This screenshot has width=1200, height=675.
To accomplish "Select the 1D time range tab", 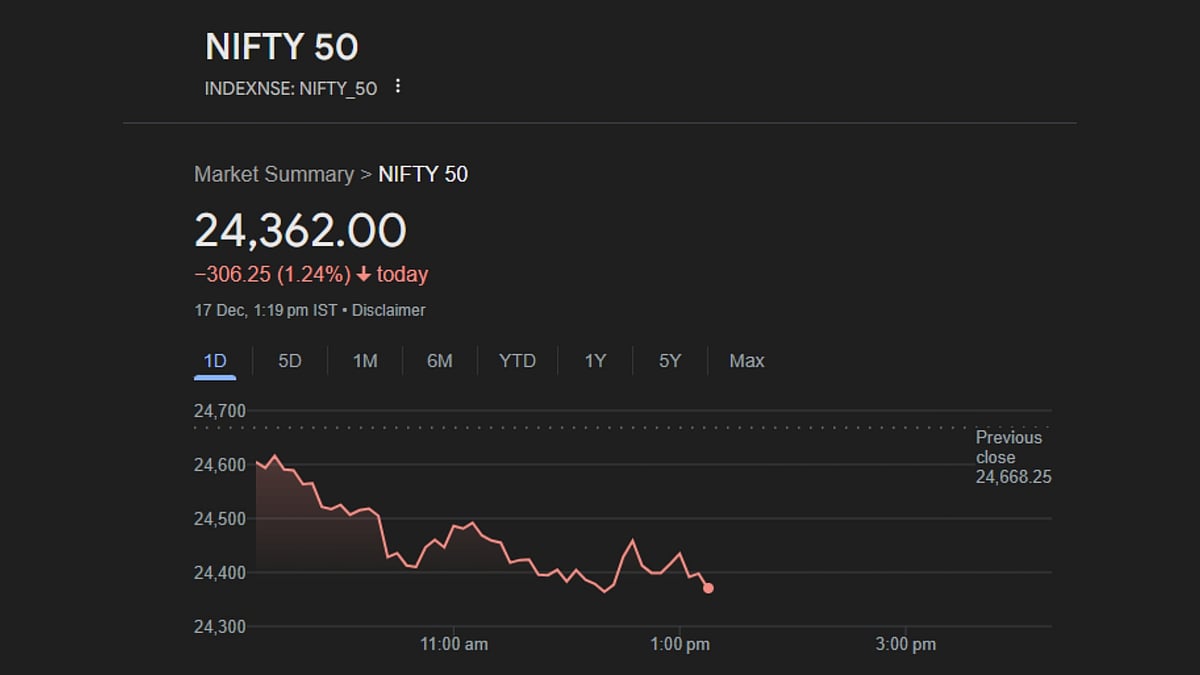I will point(215,361).
